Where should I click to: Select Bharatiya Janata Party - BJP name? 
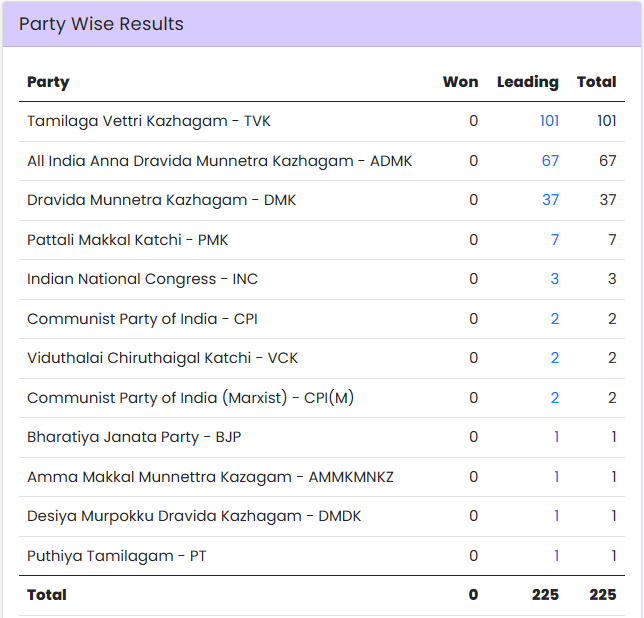134,437
